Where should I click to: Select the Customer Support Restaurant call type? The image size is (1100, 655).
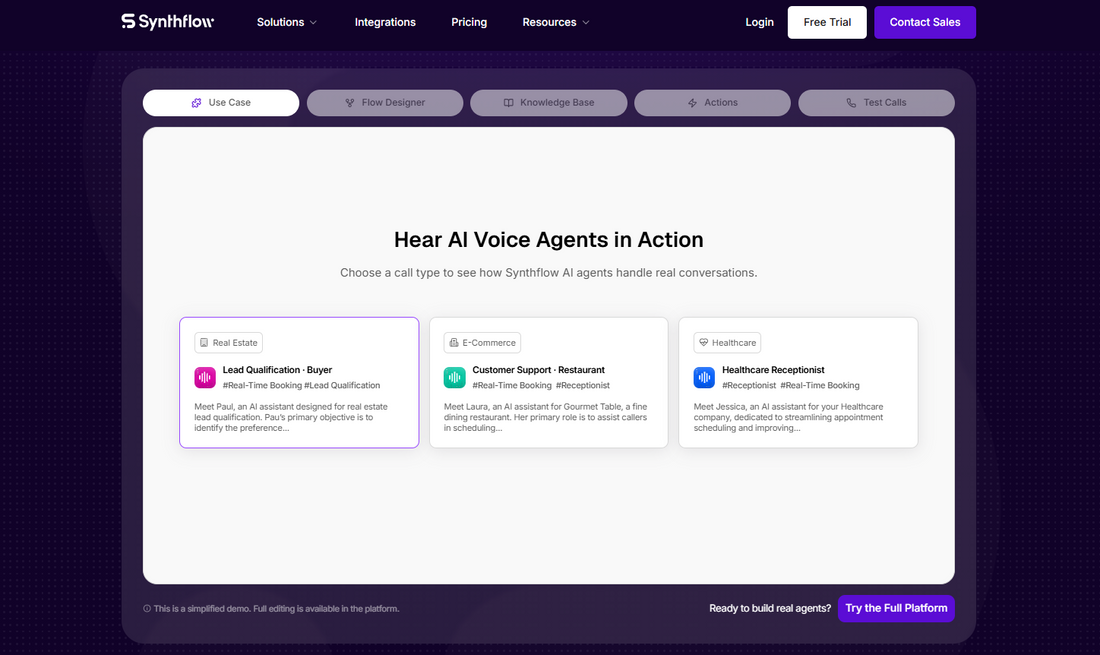(549, 383)
